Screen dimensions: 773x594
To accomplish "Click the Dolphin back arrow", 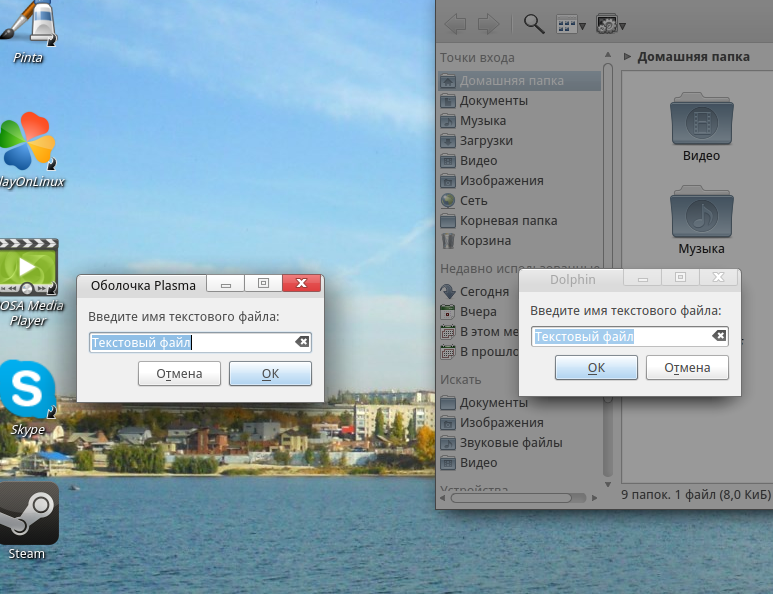I will click(456, 24).
